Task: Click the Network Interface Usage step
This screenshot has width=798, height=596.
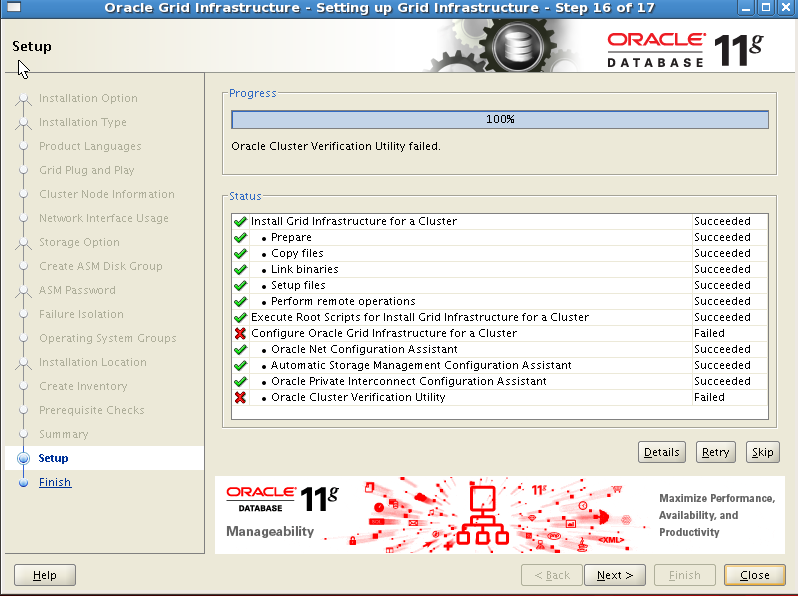Action: point(103,218)
